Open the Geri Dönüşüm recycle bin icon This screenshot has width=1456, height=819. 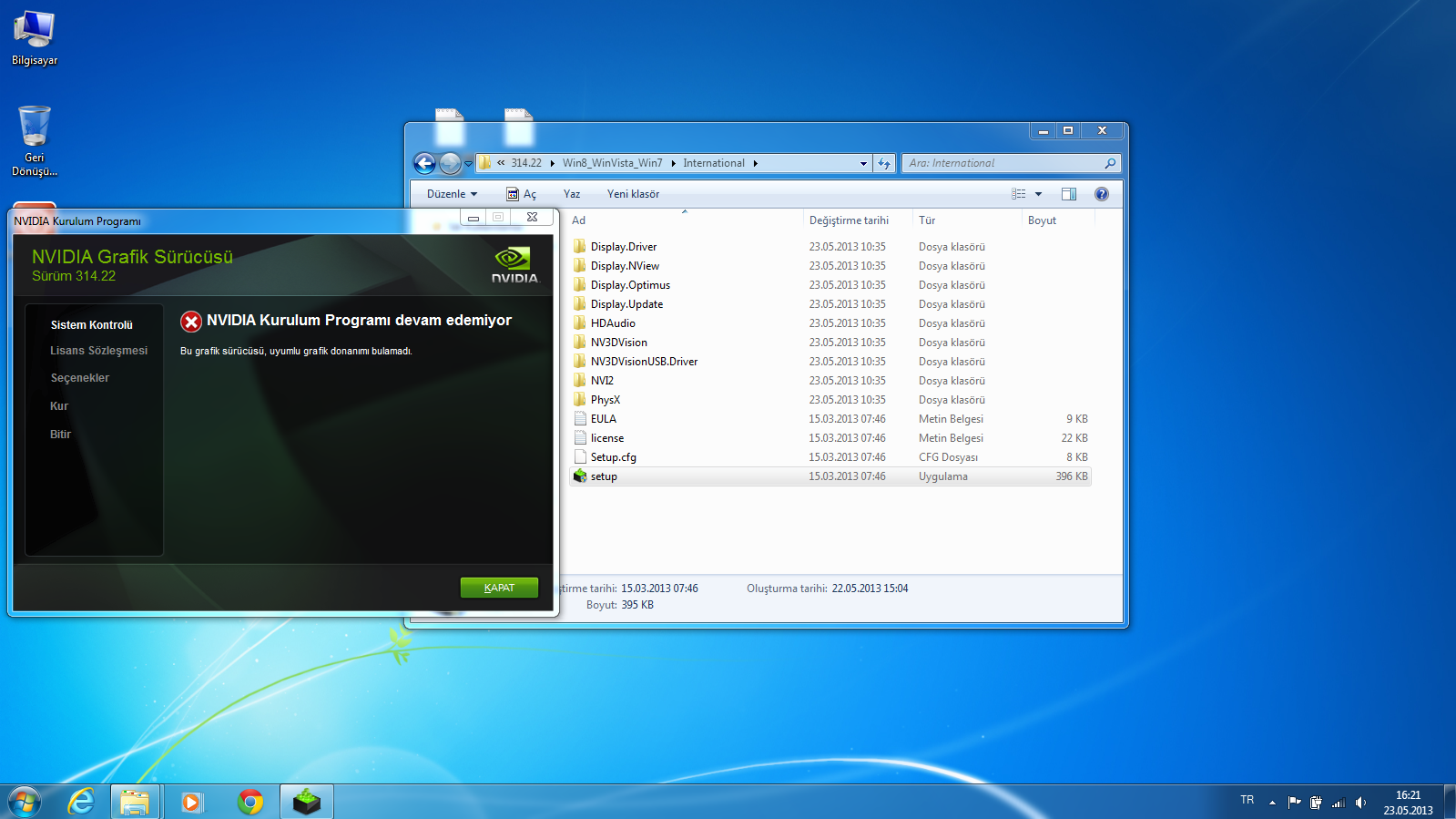35,140
